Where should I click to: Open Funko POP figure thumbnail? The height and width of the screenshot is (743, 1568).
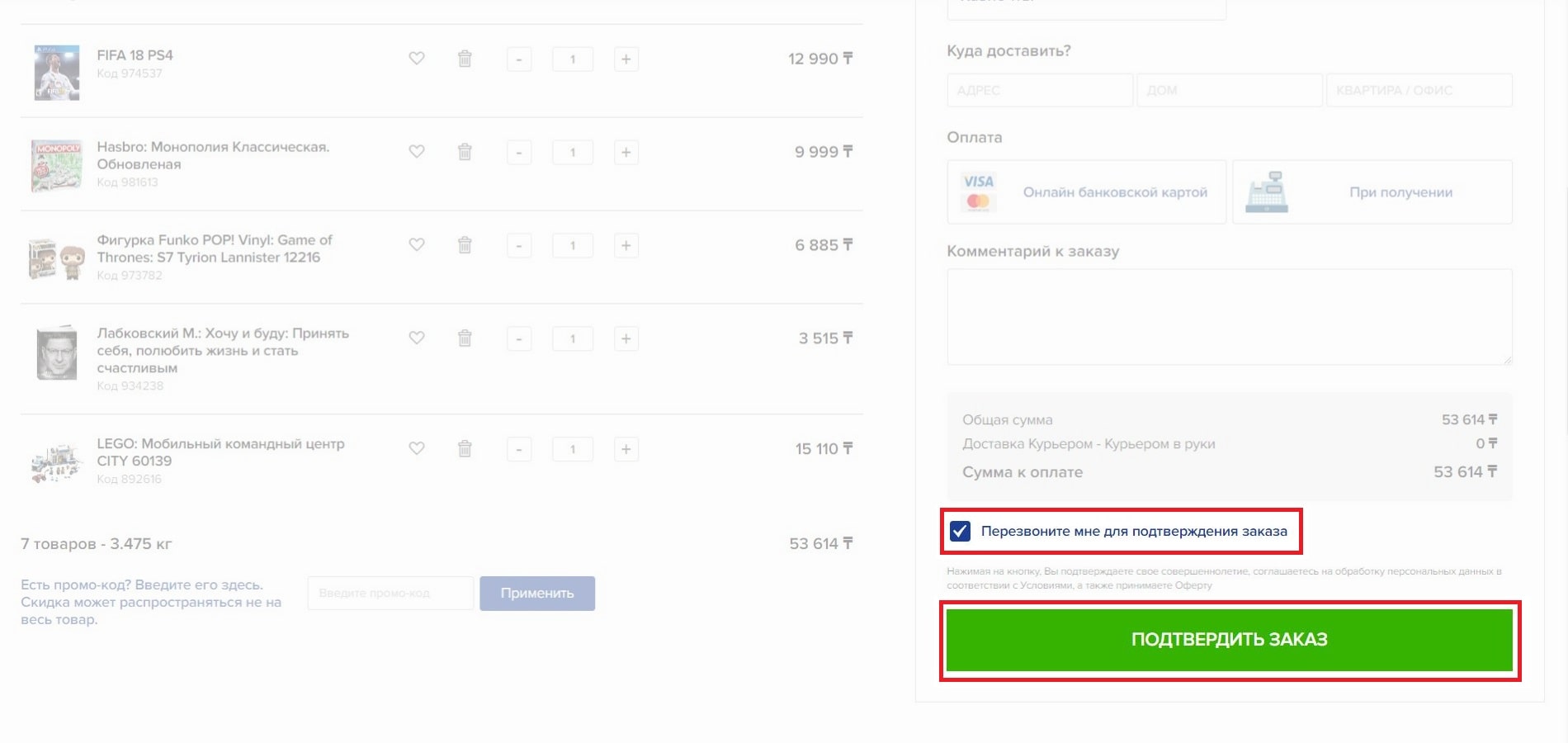point(57,259)
